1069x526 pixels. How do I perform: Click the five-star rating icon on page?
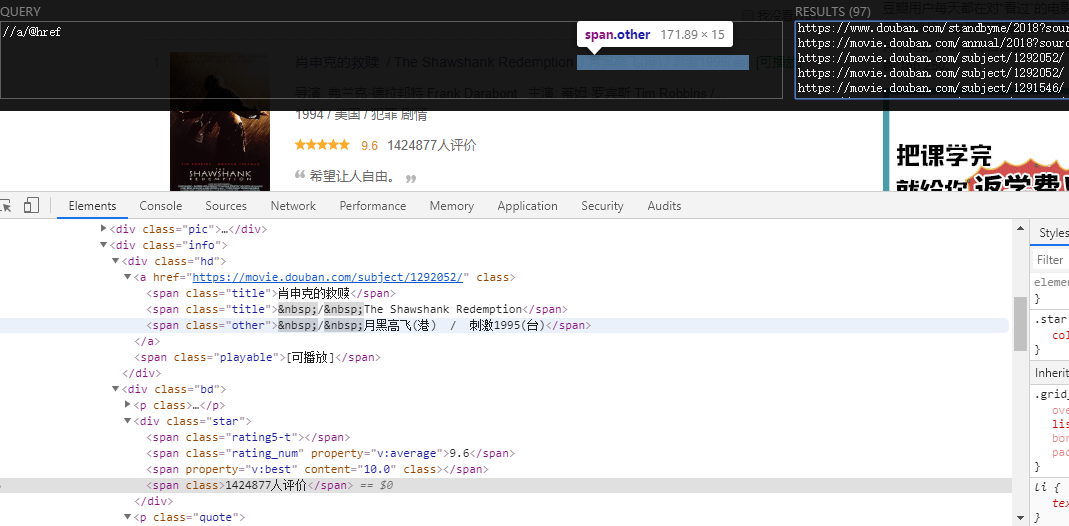pos(322,144)
